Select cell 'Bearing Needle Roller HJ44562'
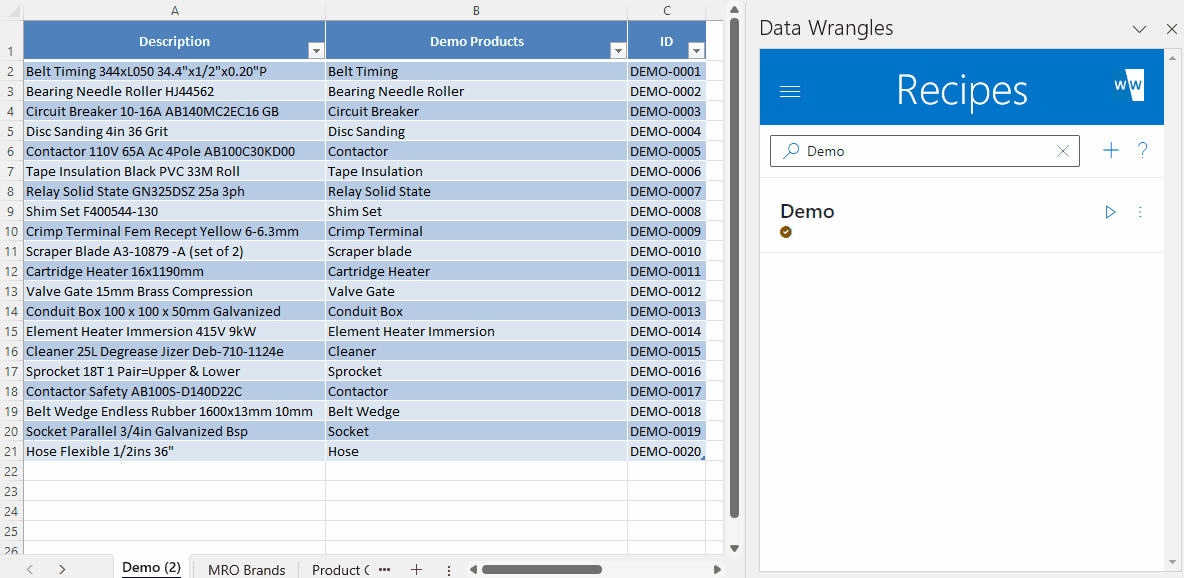The height and width of the screenshot is (578, 1184). (x=174, y=91)
